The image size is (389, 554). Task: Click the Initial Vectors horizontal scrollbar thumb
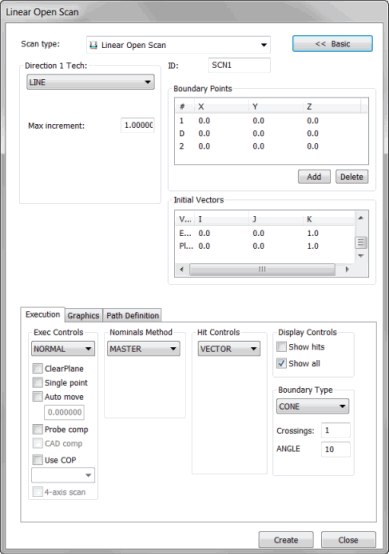pyautogui.click(x=262, y=269)
